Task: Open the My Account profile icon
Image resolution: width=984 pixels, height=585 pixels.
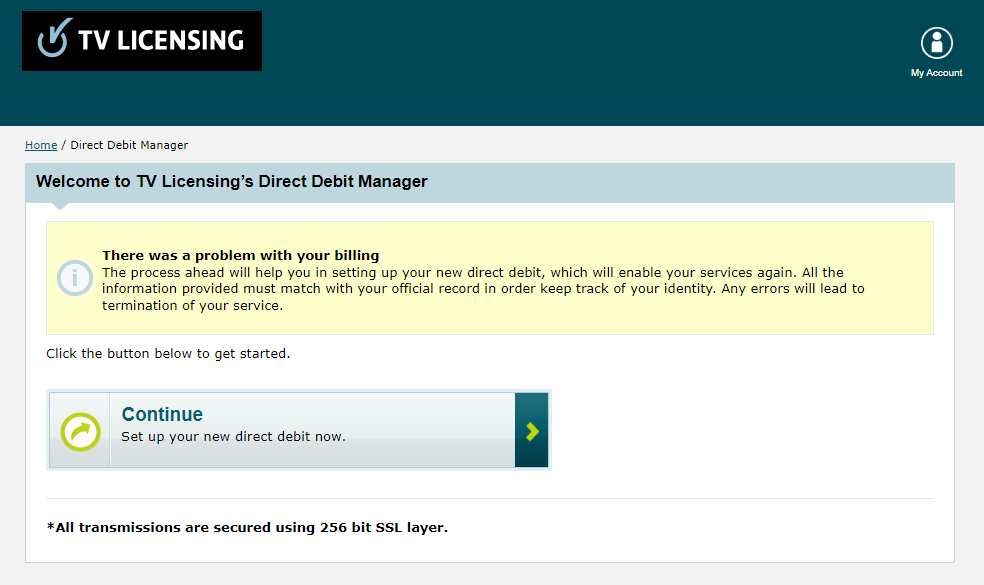Action: coord(936,43)
